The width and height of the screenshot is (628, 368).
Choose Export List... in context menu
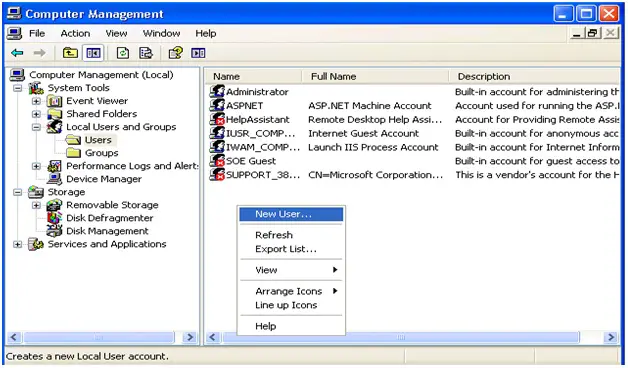pyautogui.click(x=291, y=249)
